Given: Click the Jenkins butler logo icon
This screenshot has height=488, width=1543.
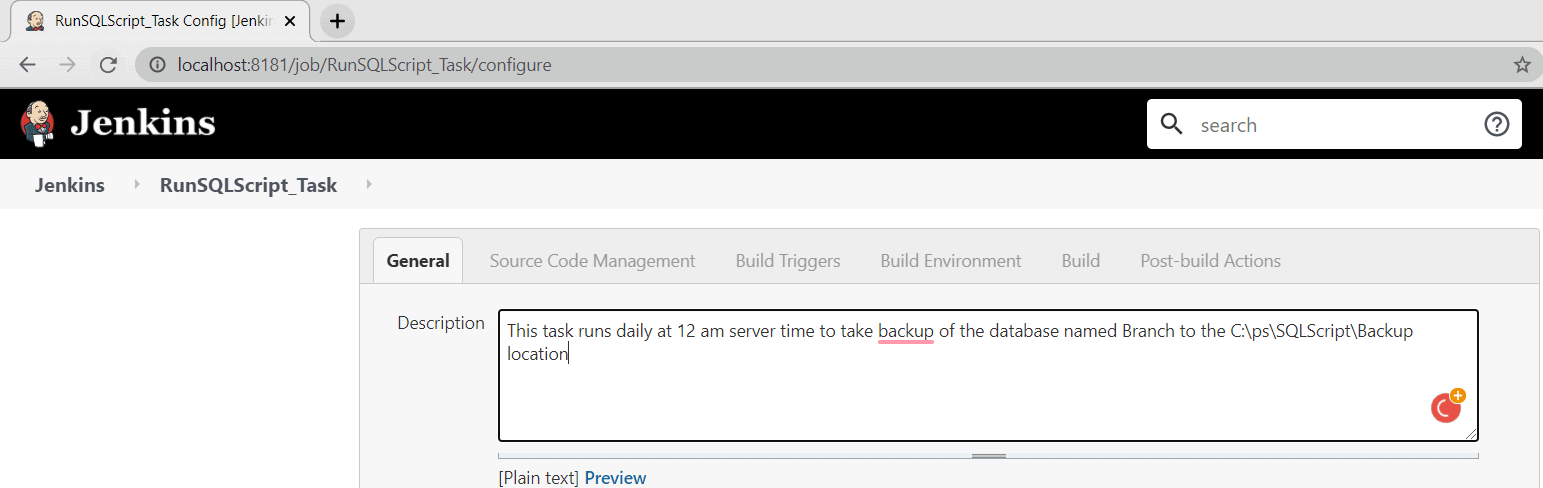Looking at the screenshot, I should click(x=37, y=124).
